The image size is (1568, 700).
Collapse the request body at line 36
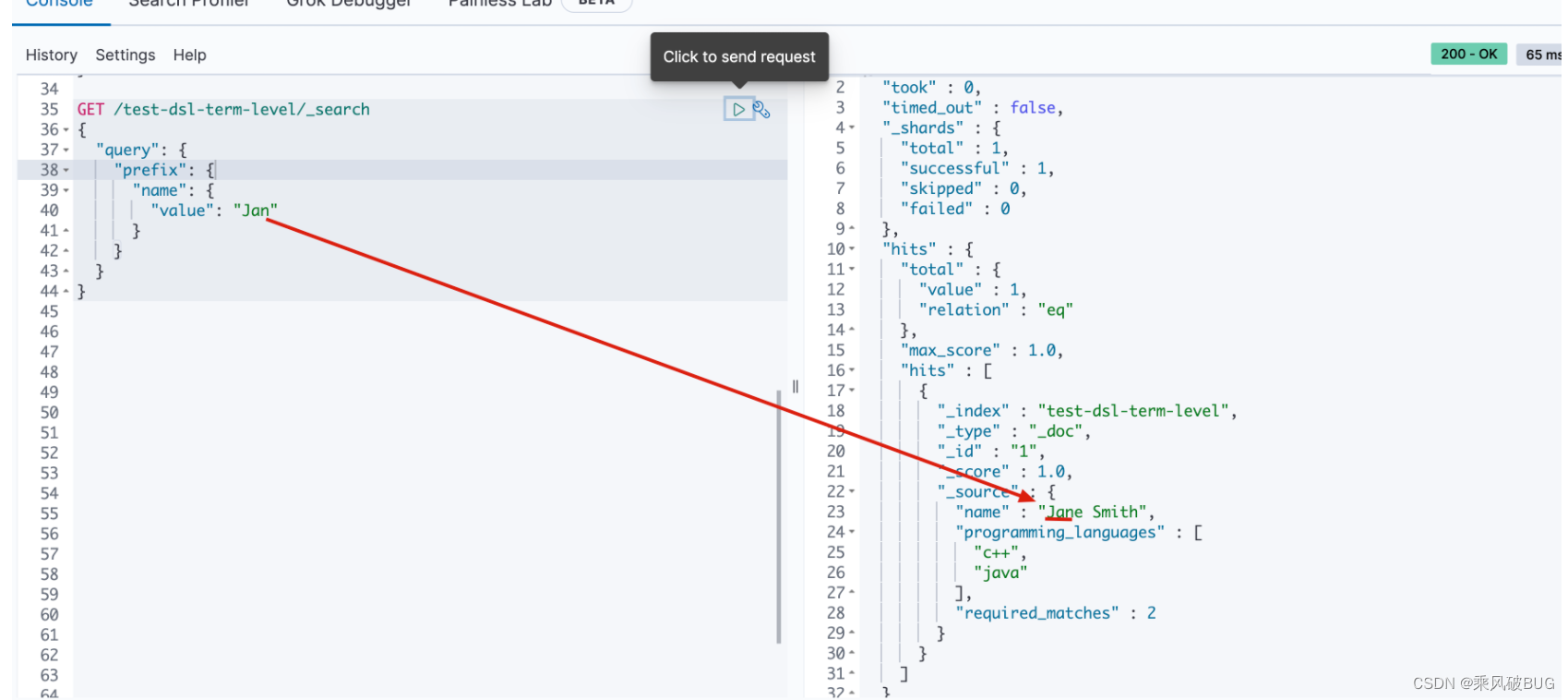(66, 130)
